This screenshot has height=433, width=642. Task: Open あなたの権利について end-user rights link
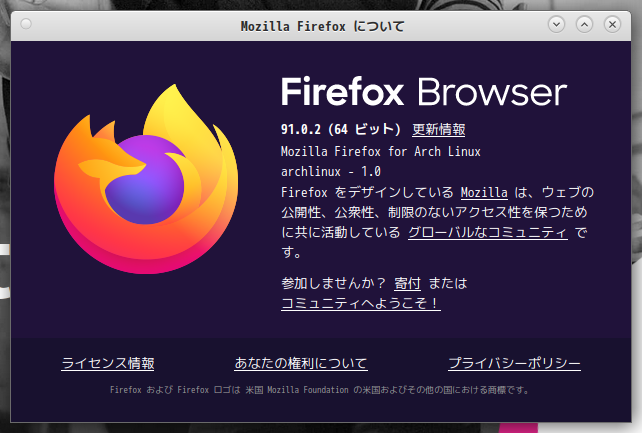coord(301,363)
